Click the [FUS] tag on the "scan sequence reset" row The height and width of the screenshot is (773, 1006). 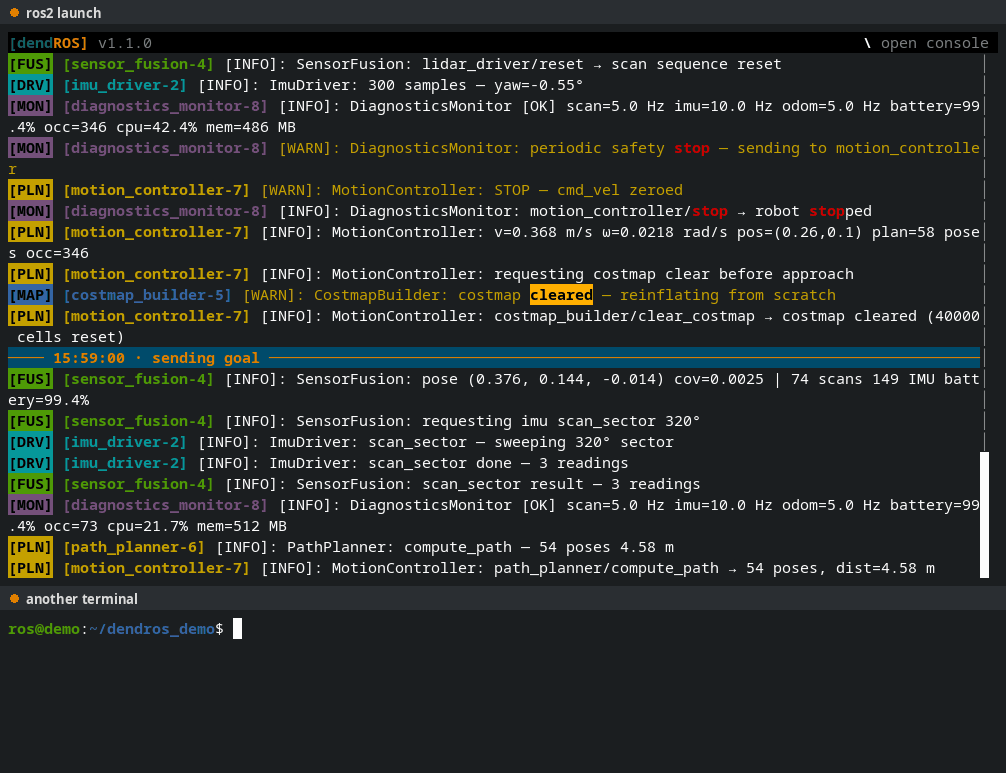tap(30, 64)
